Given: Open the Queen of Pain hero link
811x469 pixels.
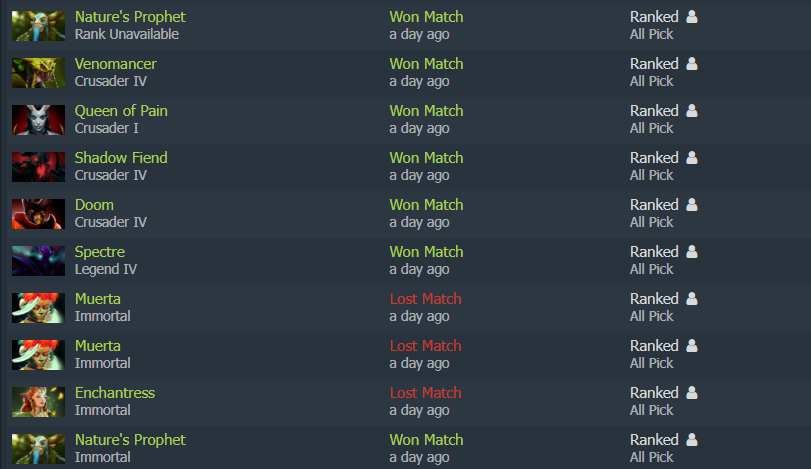Looking at the screenshot, I should [x=121, y=111].
